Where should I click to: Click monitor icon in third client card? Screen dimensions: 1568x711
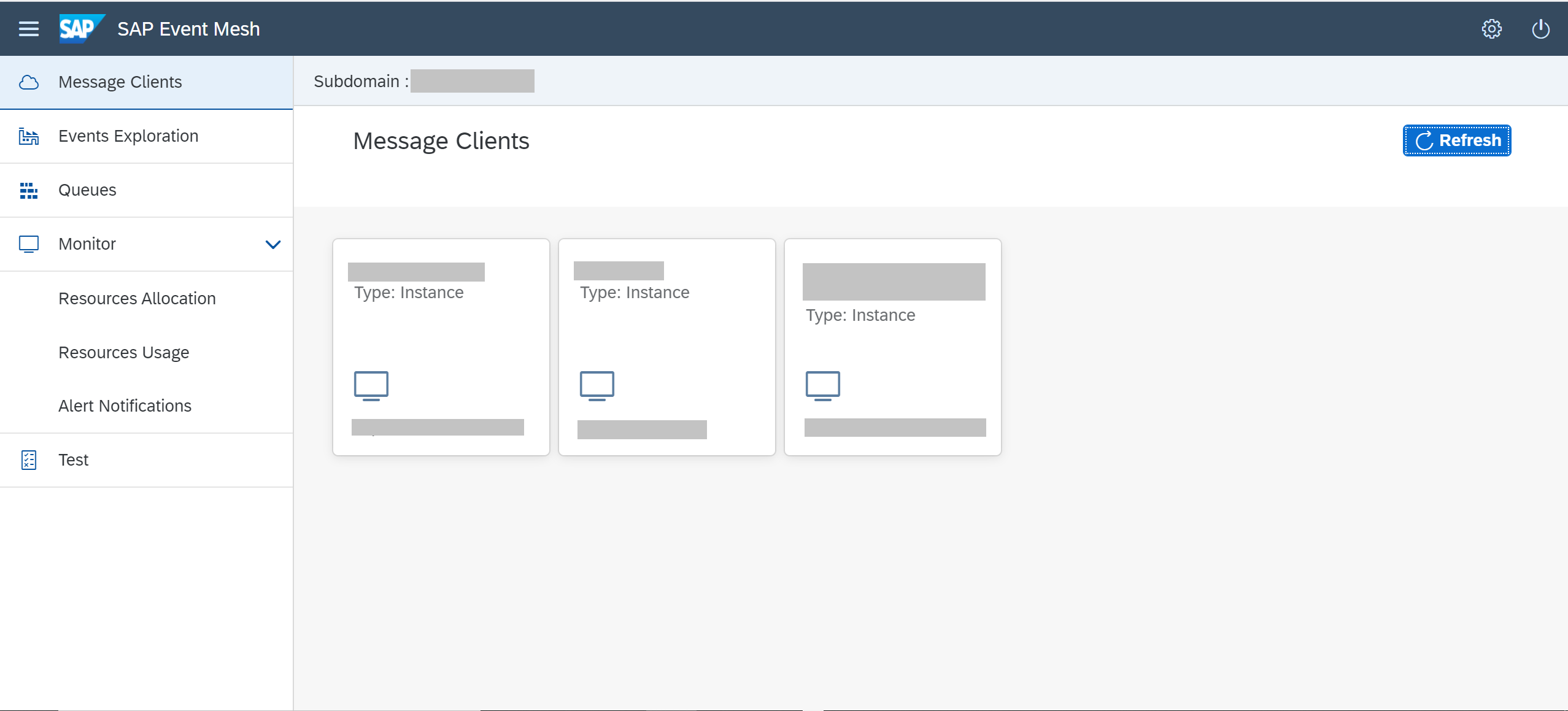(x=823, y=386)
